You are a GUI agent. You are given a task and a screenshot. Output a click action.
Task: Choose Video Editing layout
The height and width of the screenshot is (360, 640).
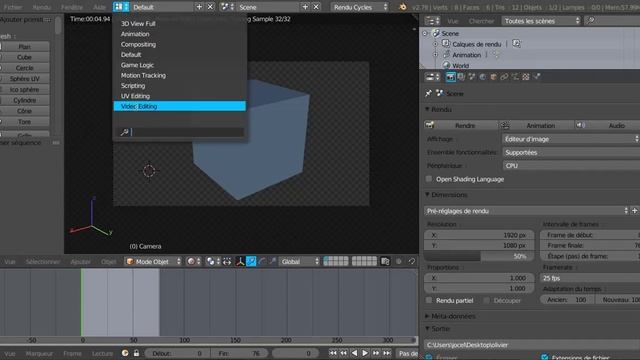click(180, 106)
